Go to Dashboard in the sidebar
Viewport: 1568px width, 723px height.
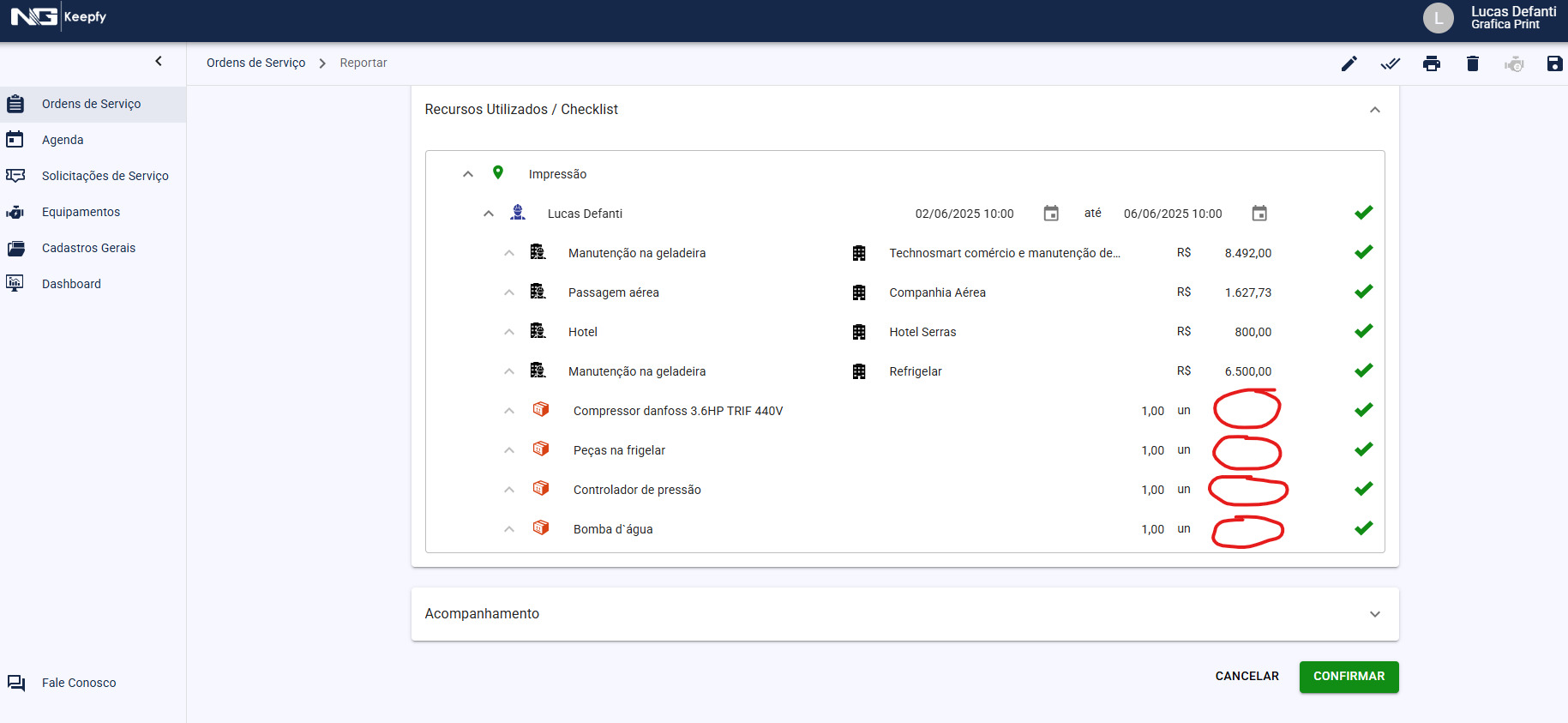click(71, 284)
